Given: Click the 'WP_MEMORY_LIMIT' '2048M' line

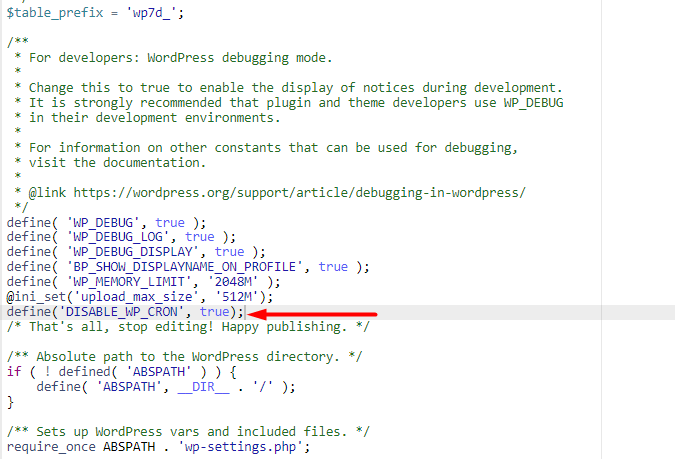Looking at the screenshot, I should [x=143, y=282].
